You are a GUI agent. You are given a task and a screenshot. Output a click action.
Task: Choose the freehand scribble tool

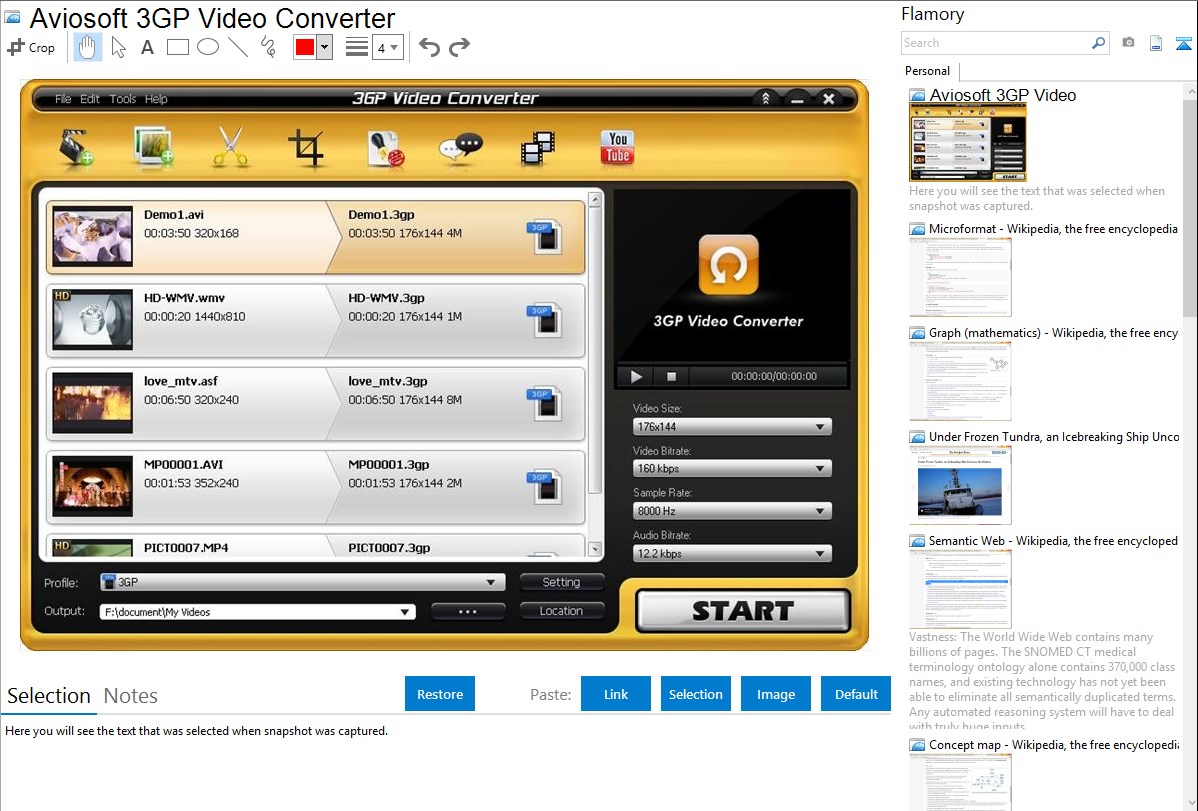click(x=268, y=47)
